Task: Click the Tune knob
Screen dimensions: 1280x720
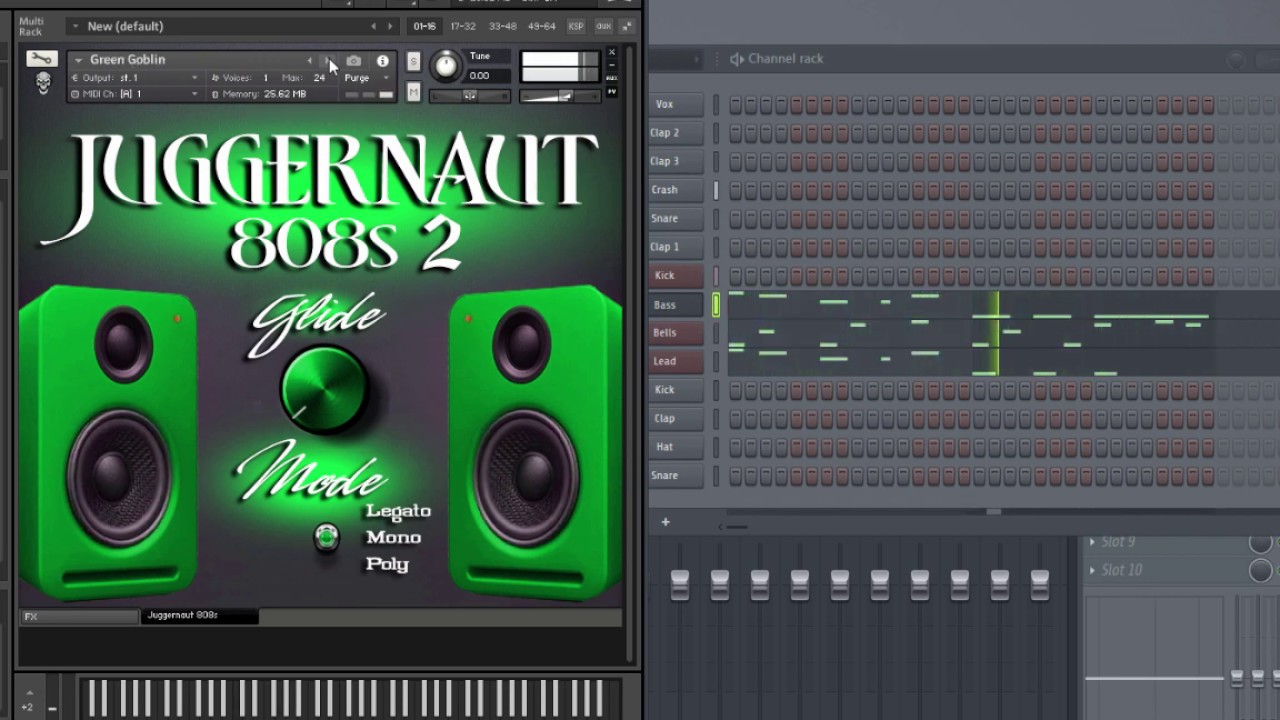Action: point(446,66)
